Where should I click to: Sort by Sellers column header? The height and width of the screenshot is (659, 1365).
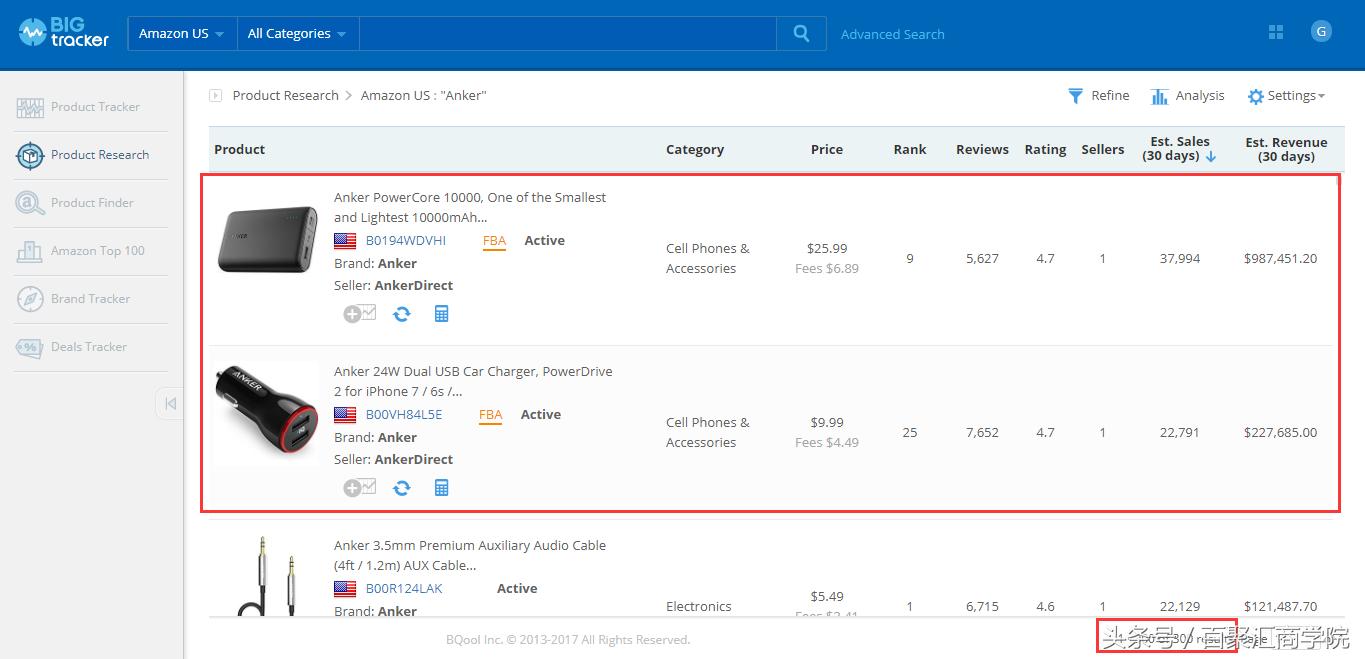[x=1102, y=149]
